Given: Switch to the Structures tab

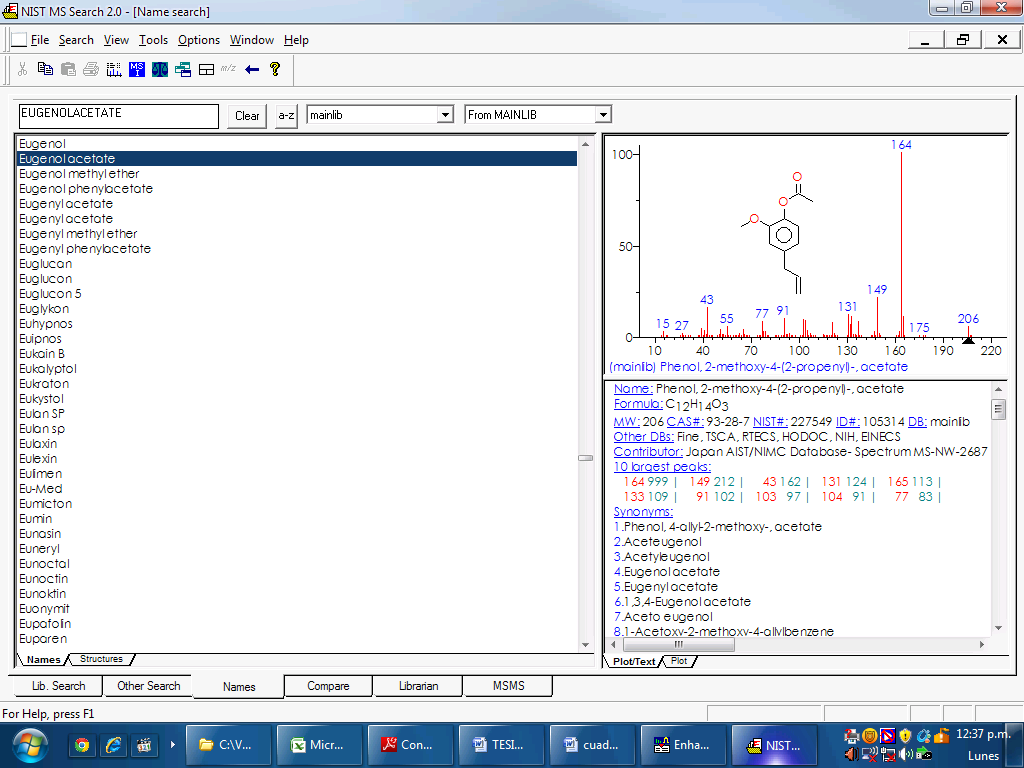Looking at the screenshot, I should (101, 659).
